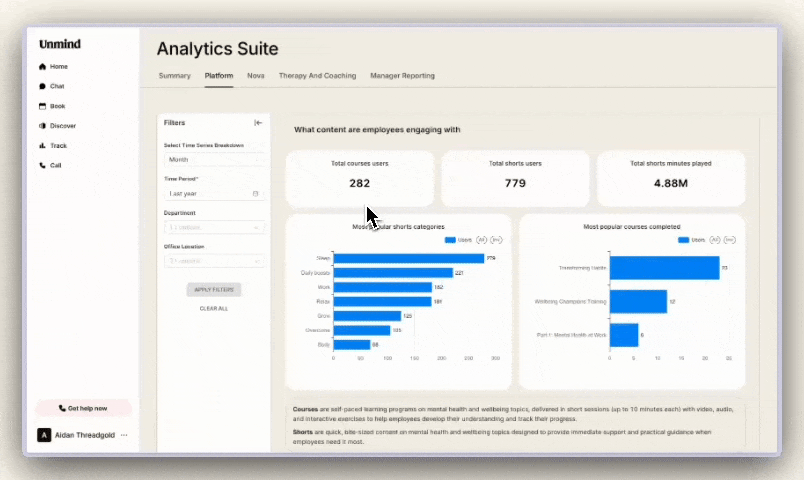804x480 pixels.
Task: Open Aidan Threadgold account options menu
Action: 124,435
